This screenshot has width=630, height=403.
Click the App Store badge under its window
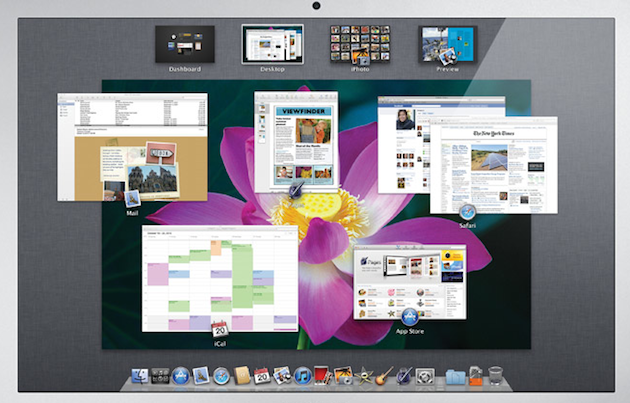point(409,317)
